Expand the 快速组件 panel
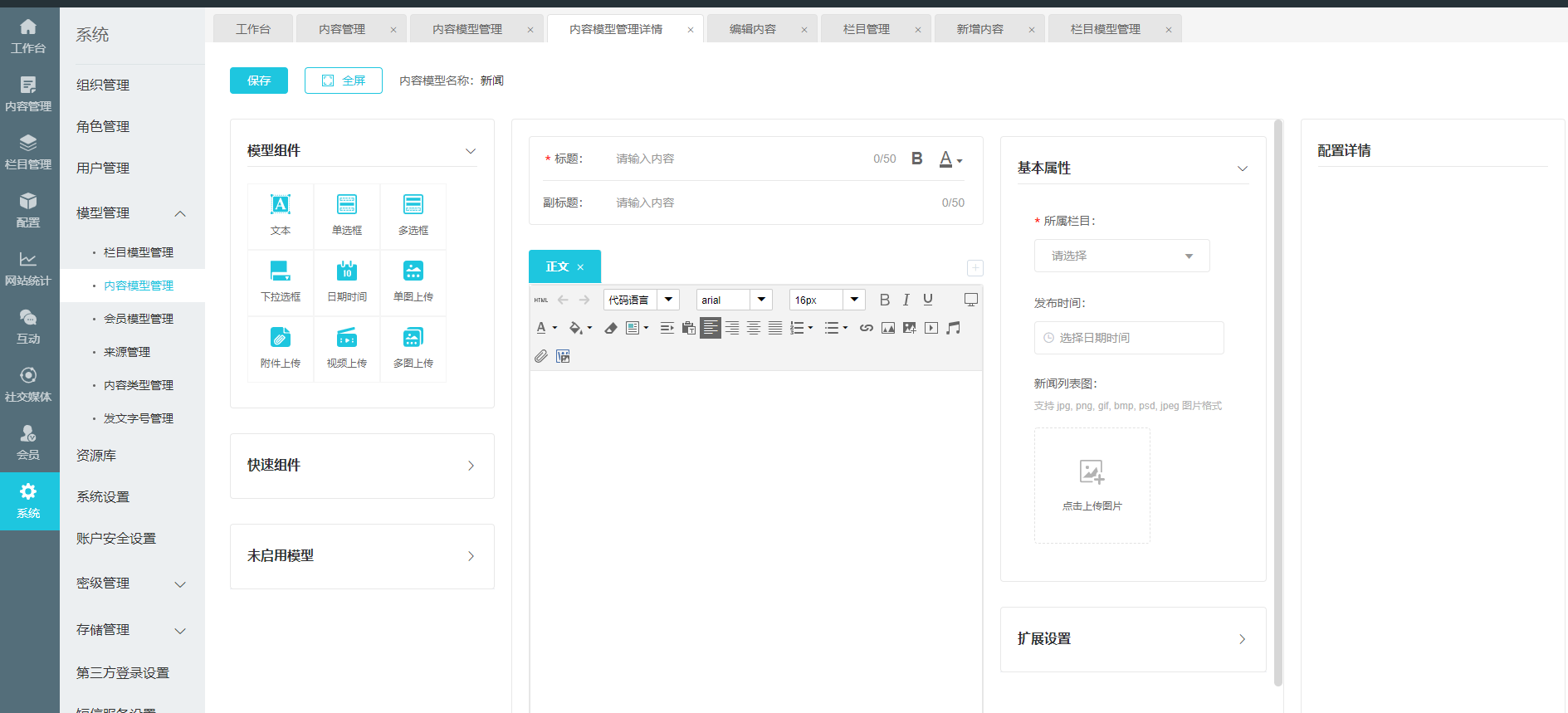This screenshot has width=1568, height=713. [362, 466]
